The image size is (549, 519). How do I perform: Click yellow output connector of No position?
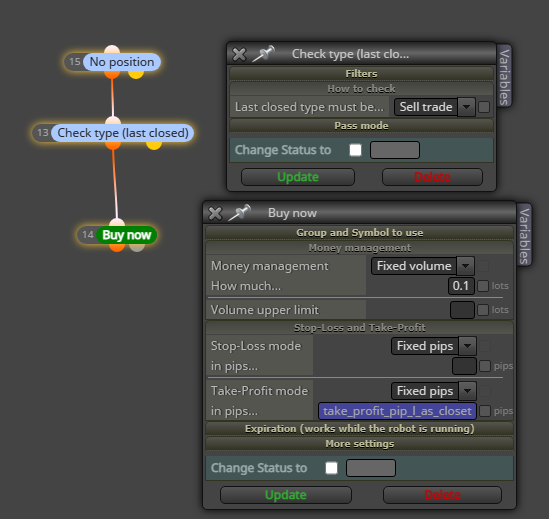click(136, 74)
